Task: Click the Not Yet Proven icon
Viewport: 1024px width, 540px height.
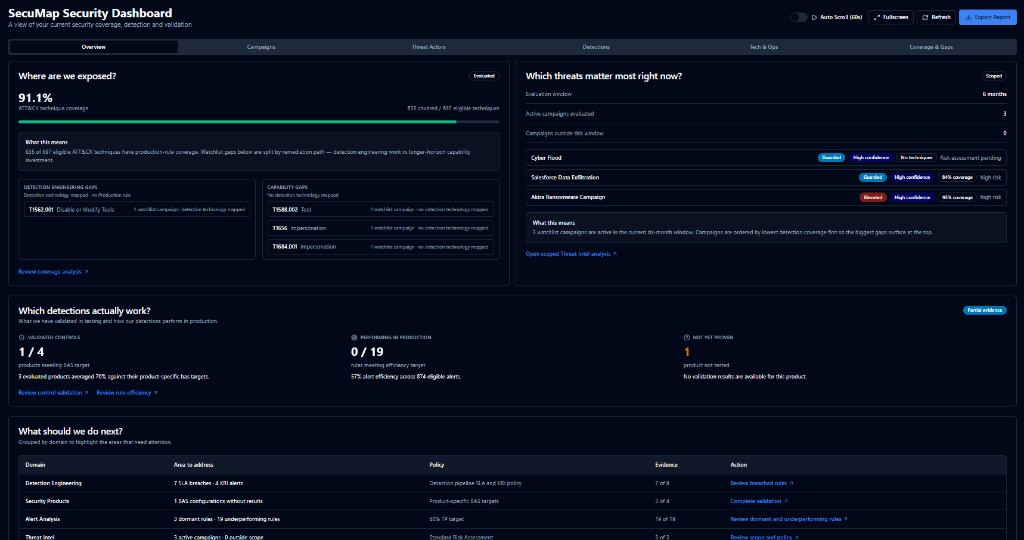Action: [686, 338]
